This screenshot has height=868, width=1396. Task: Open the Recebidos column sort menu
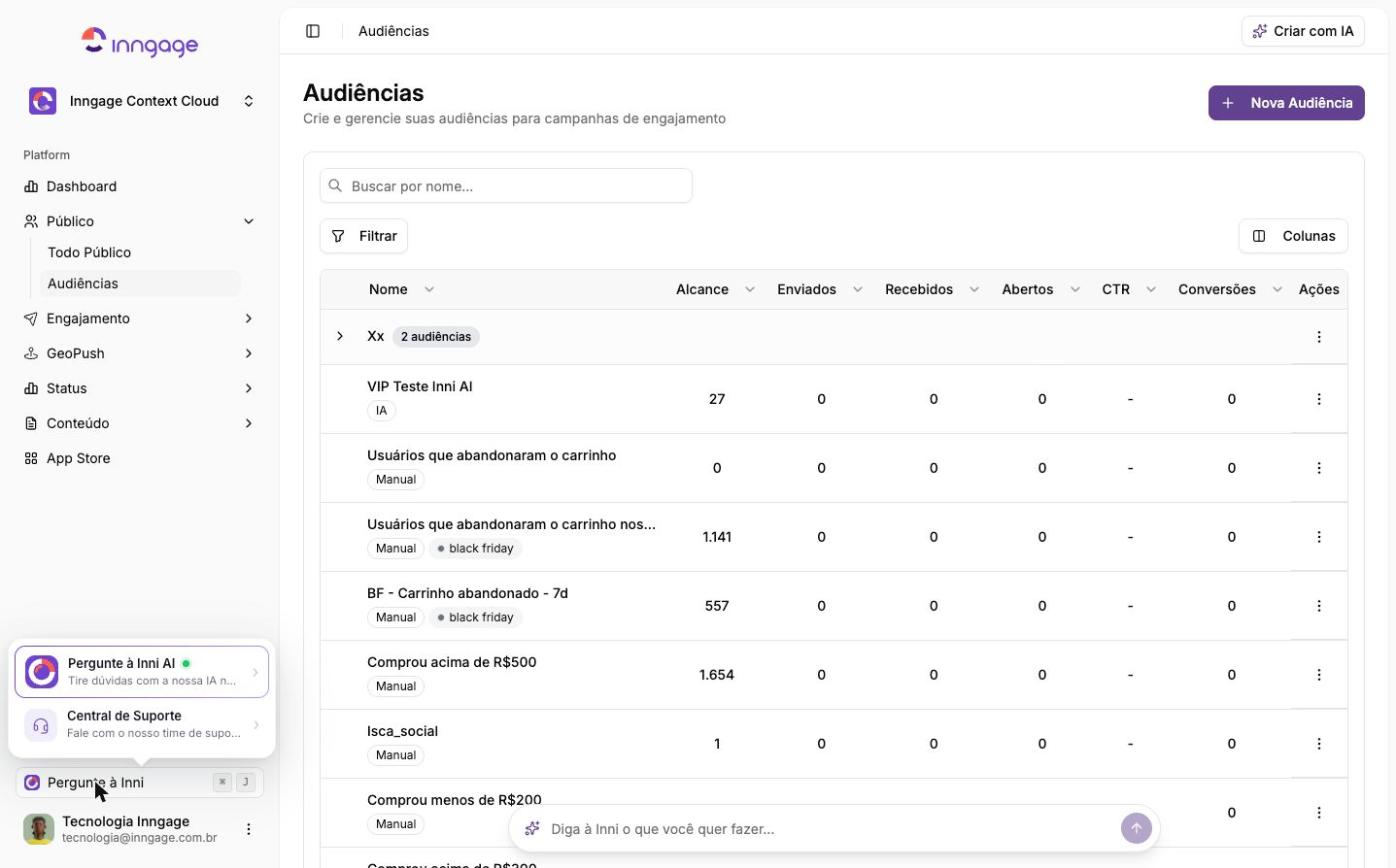(x=974, y=289)
